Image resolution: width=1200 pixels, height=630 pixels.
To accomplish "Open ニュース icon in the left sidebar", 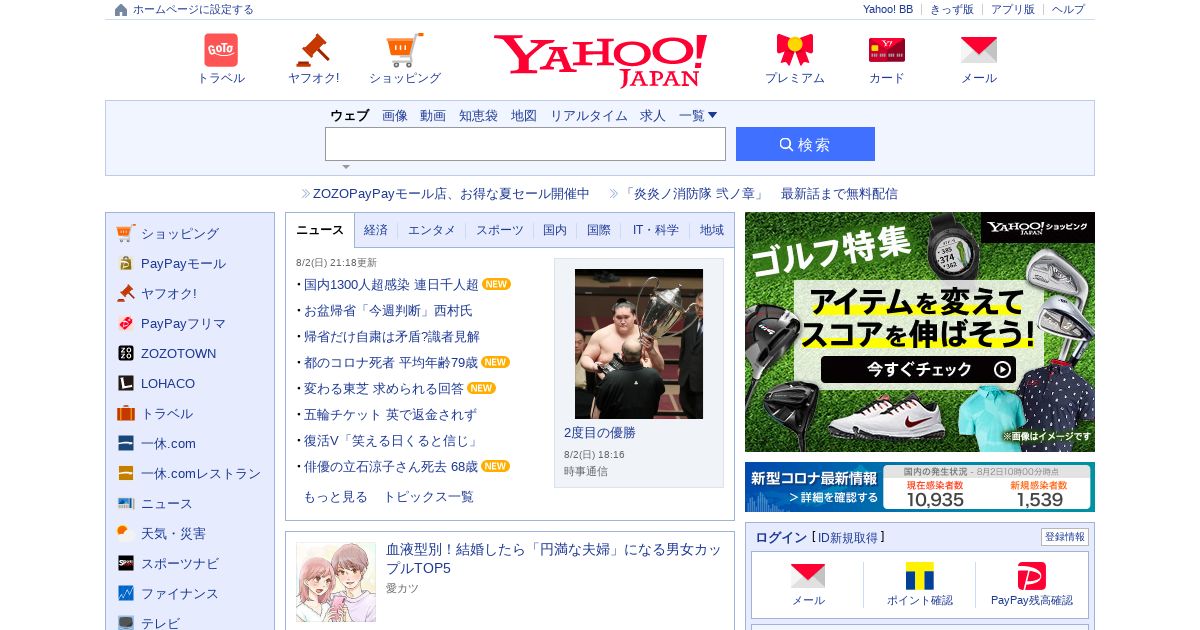I will tap(125, 503).
